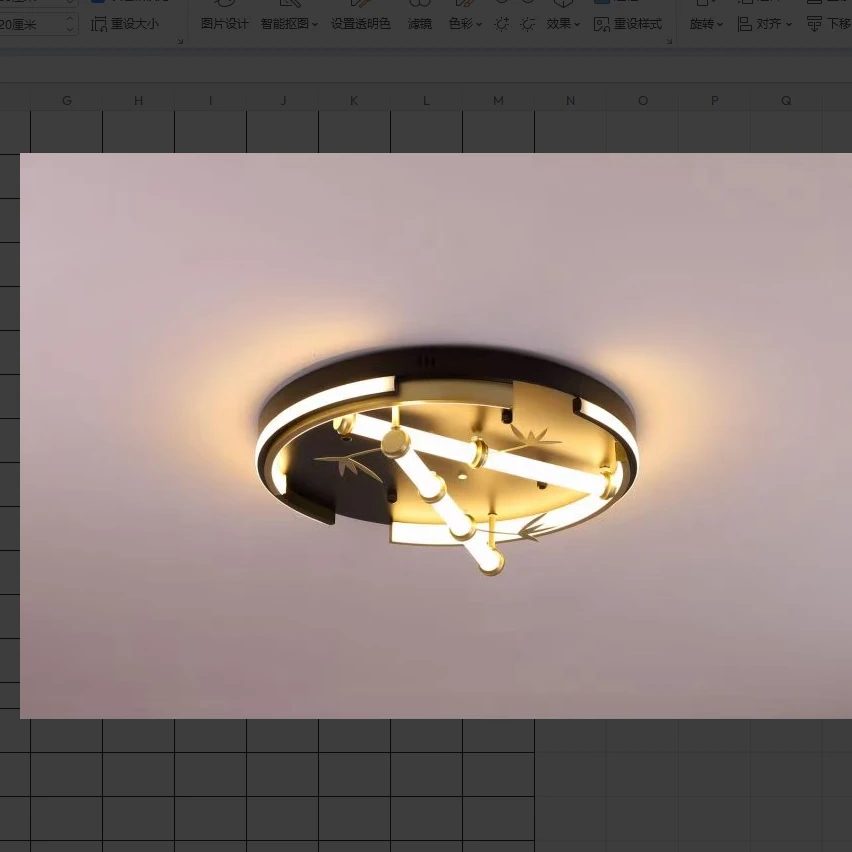Expand the 智能抠图 dropdown
This screenshot has width=852, height=852.
coord(289,24)
